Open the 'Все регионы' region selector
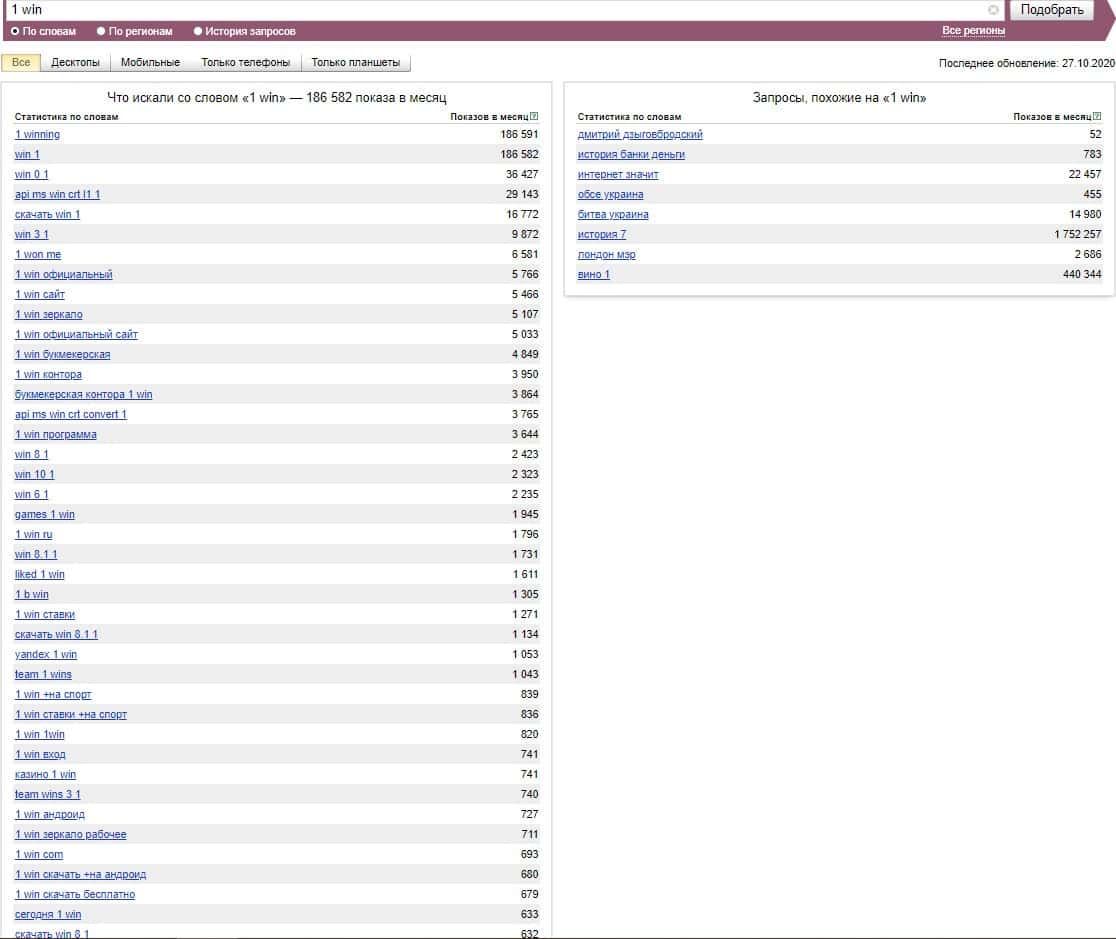This screenshot has width=1116, height=939. click(973, 31)
